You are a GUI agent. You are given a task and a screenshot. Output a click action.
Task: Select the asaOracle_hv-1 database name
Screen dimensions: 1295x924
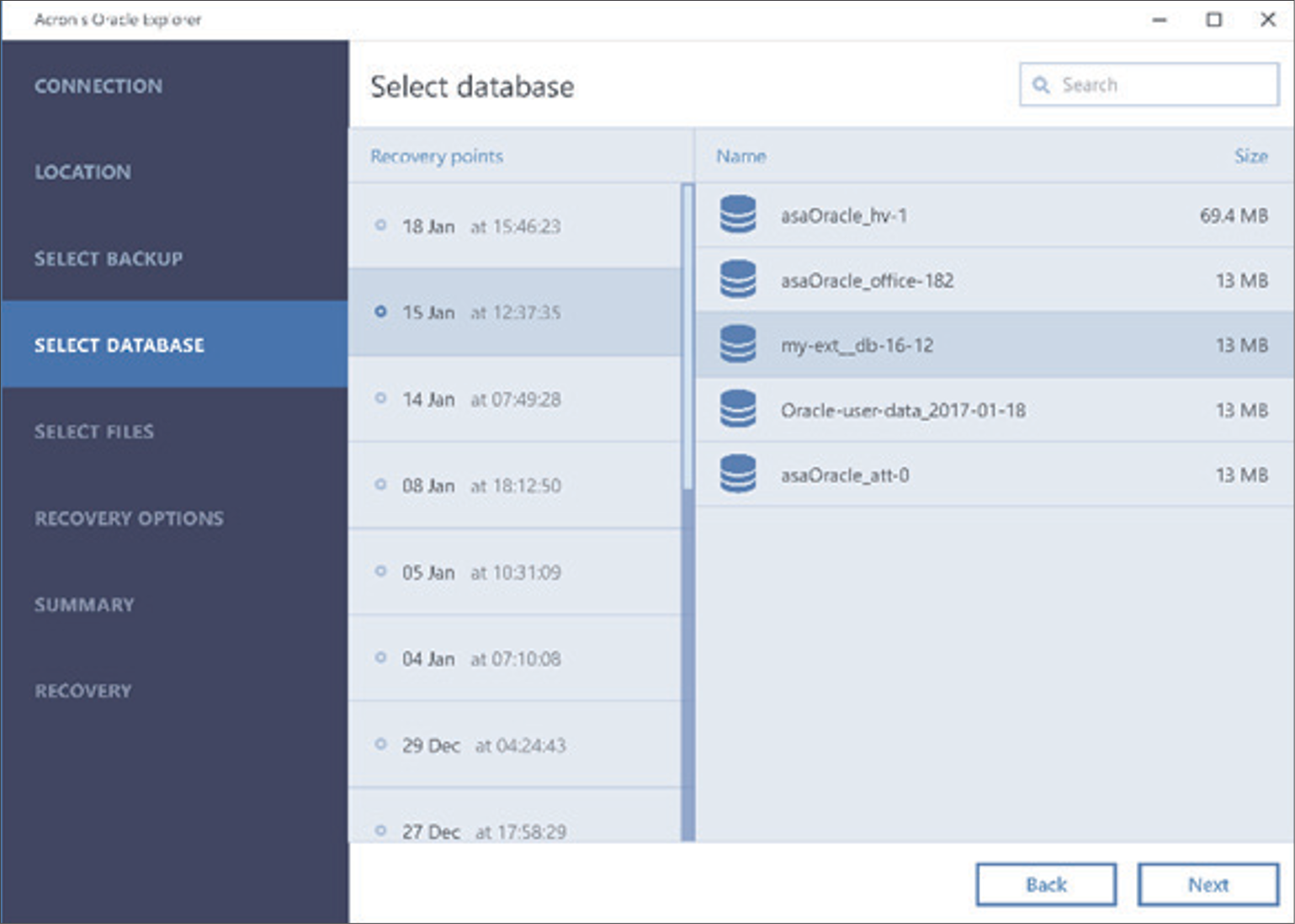[844, 215]
